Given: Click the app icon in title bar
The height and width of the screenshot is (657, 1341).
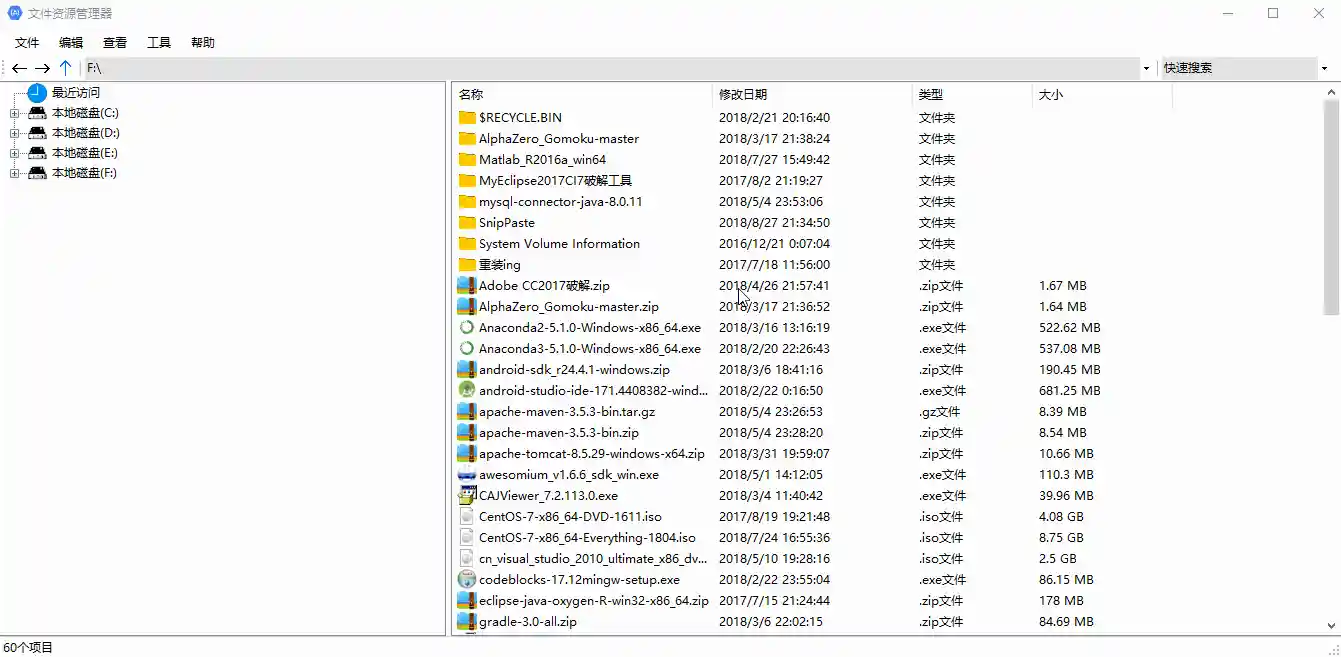Looking at the screenshot, I should (15, 13).
